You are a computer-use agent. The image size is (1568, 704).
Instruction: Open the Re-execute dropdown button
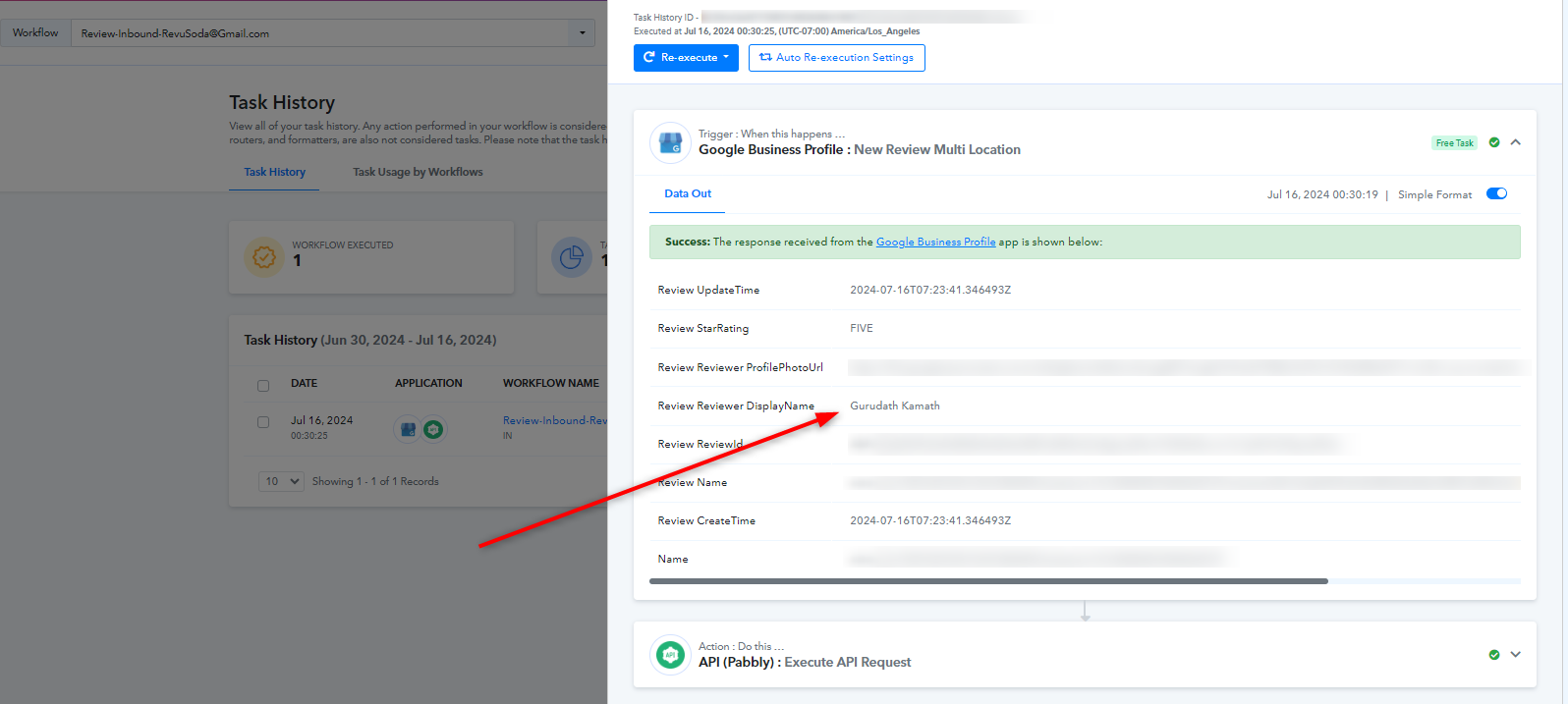point(686,58)
